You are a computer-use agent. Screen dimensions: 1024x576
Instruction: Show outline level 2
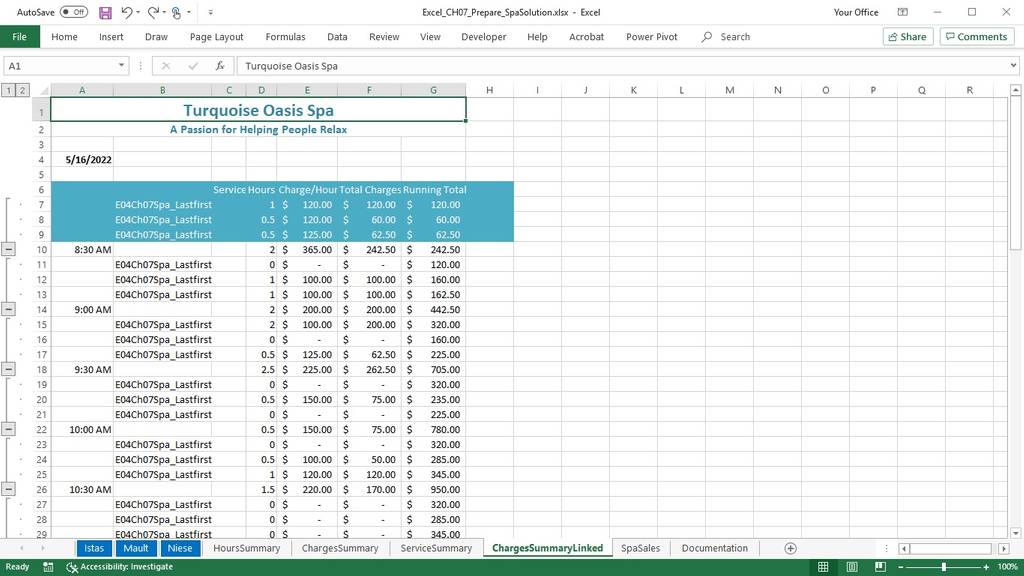click(x=22, y=90)
